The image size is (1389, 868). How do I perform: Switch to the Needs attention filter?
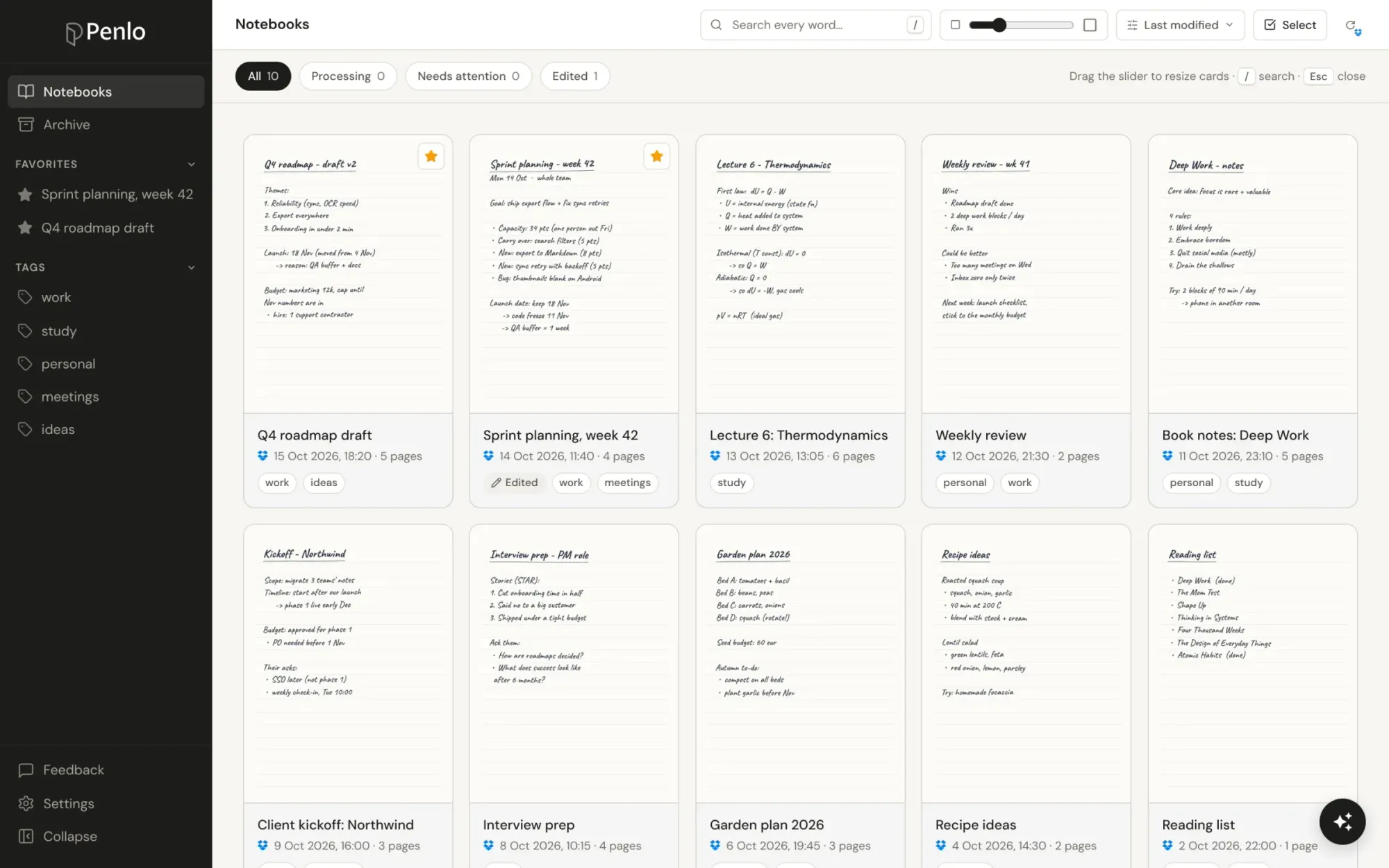468,76
